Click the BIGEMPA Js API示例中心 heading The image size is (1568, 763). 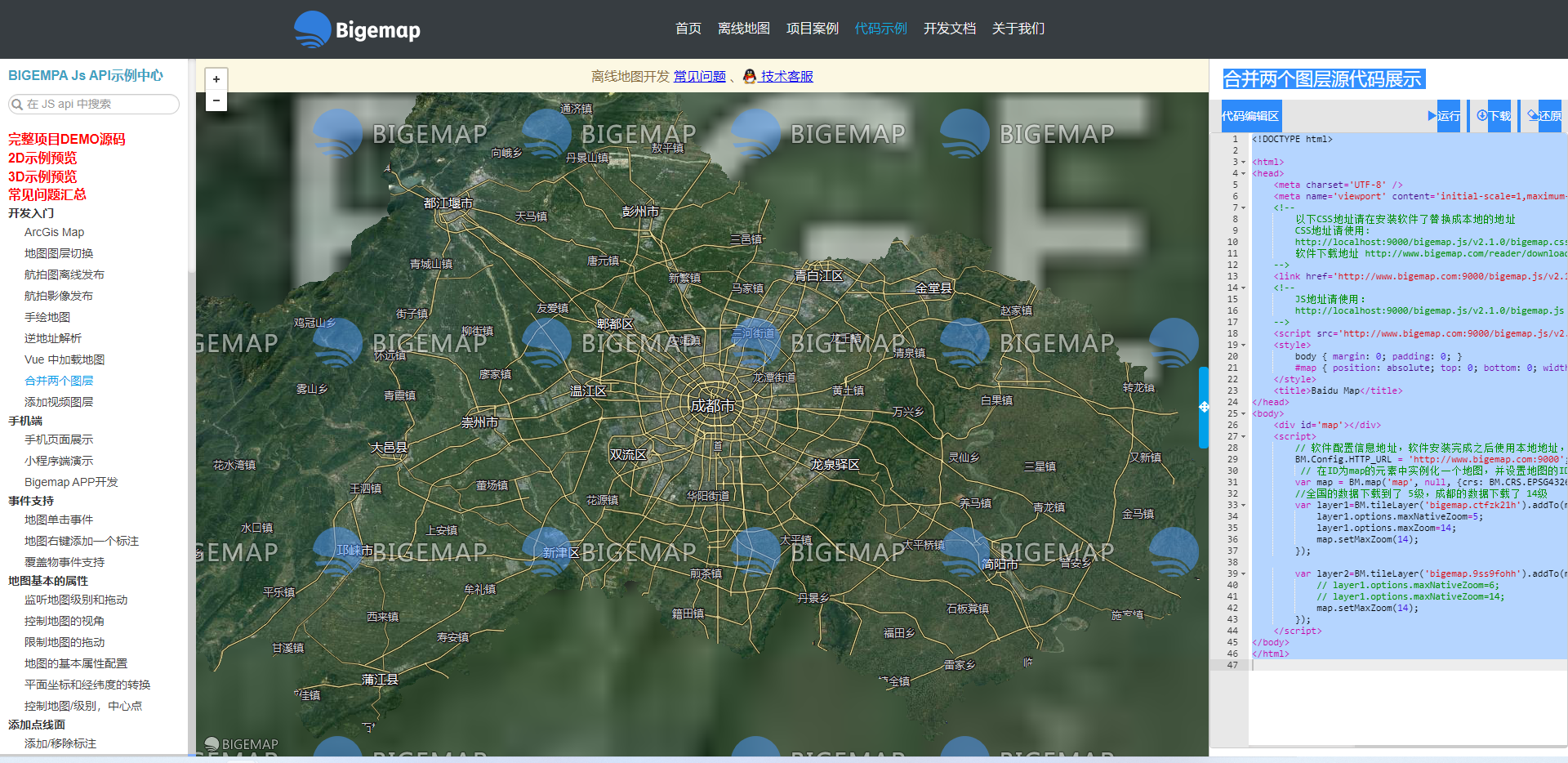click(86, 75)
